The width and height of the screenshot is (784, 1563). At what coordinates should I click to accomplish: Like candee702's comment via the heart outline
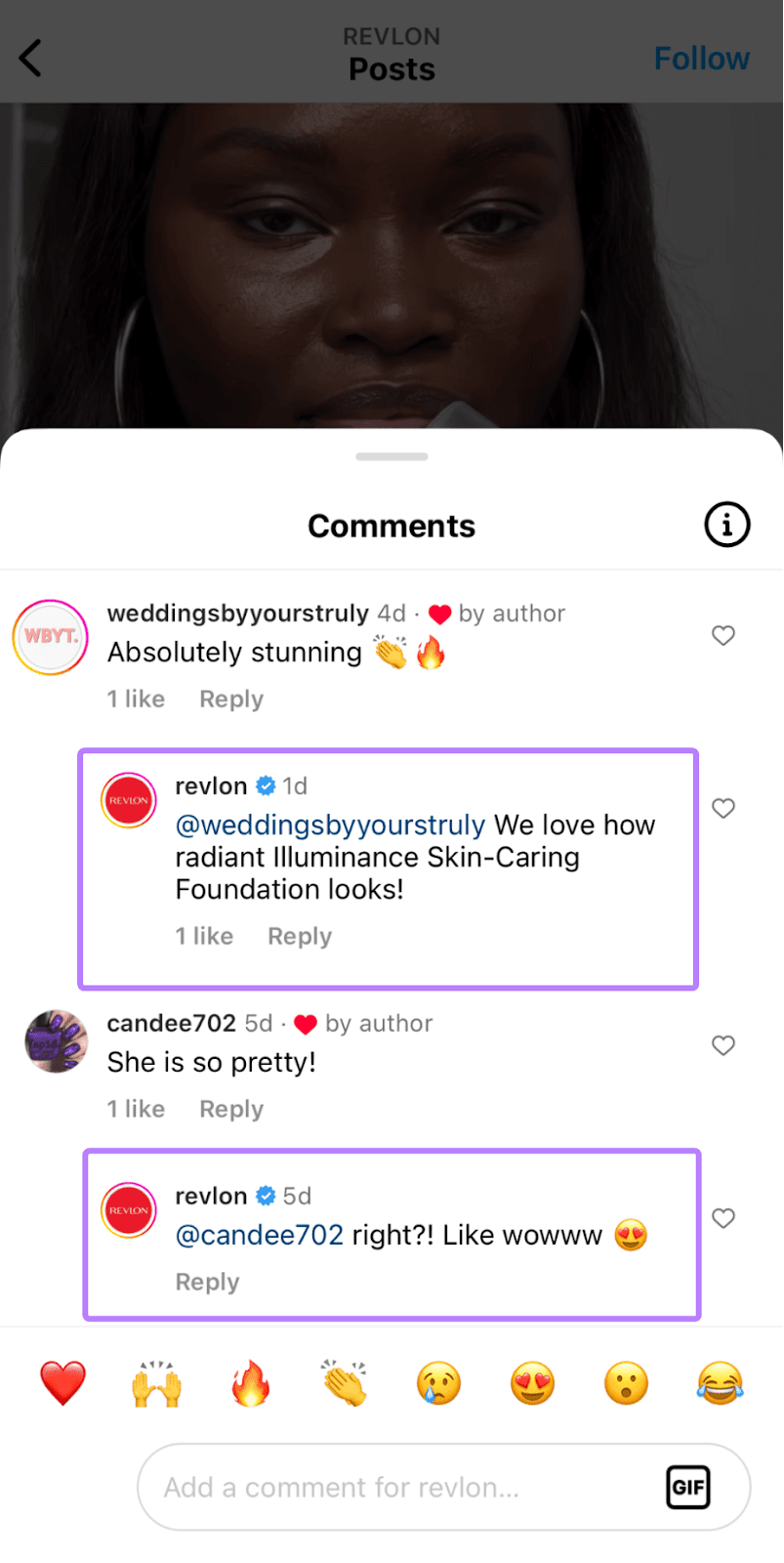(723, 1045)
